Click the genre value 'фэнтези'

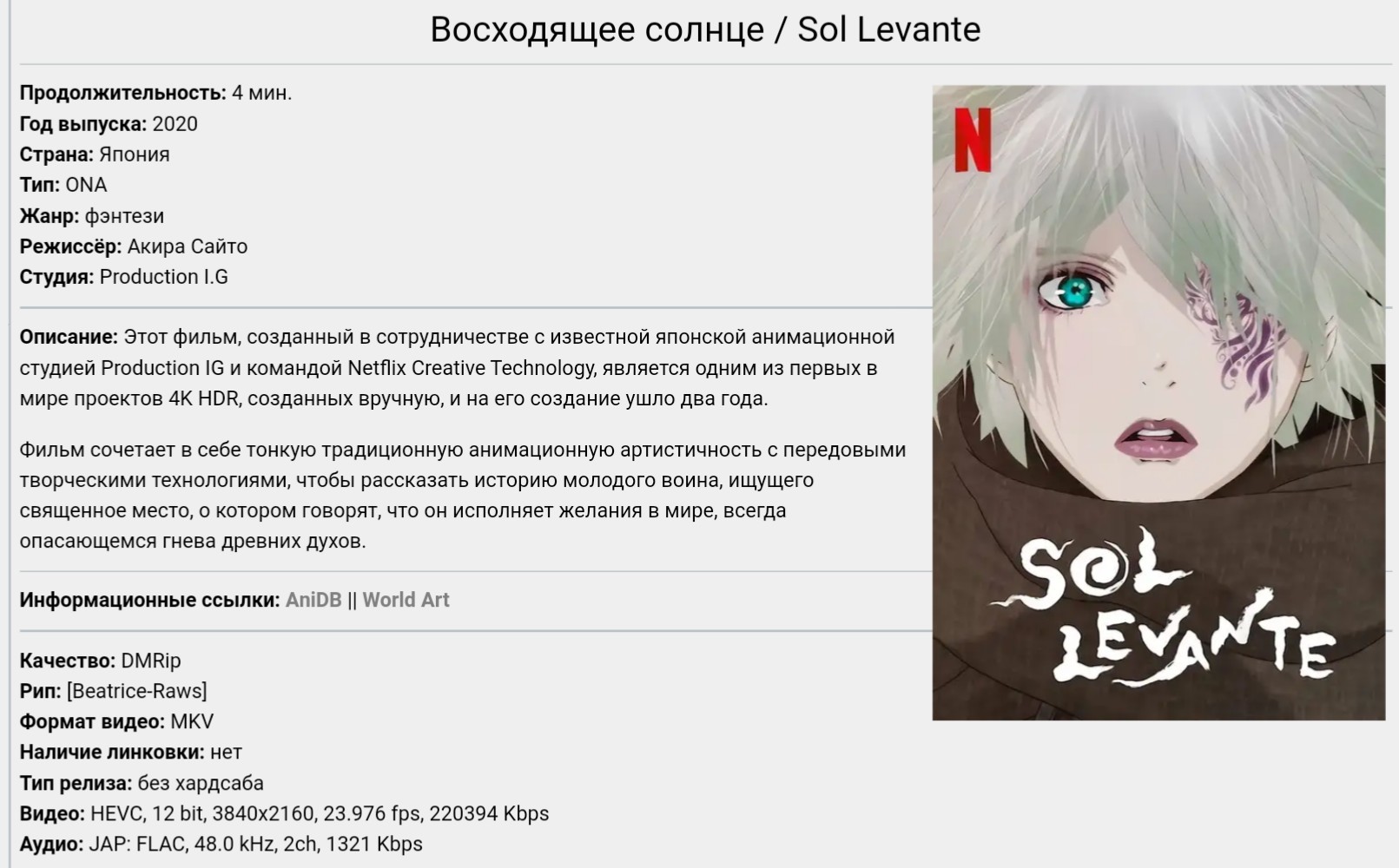coord(124,216)
